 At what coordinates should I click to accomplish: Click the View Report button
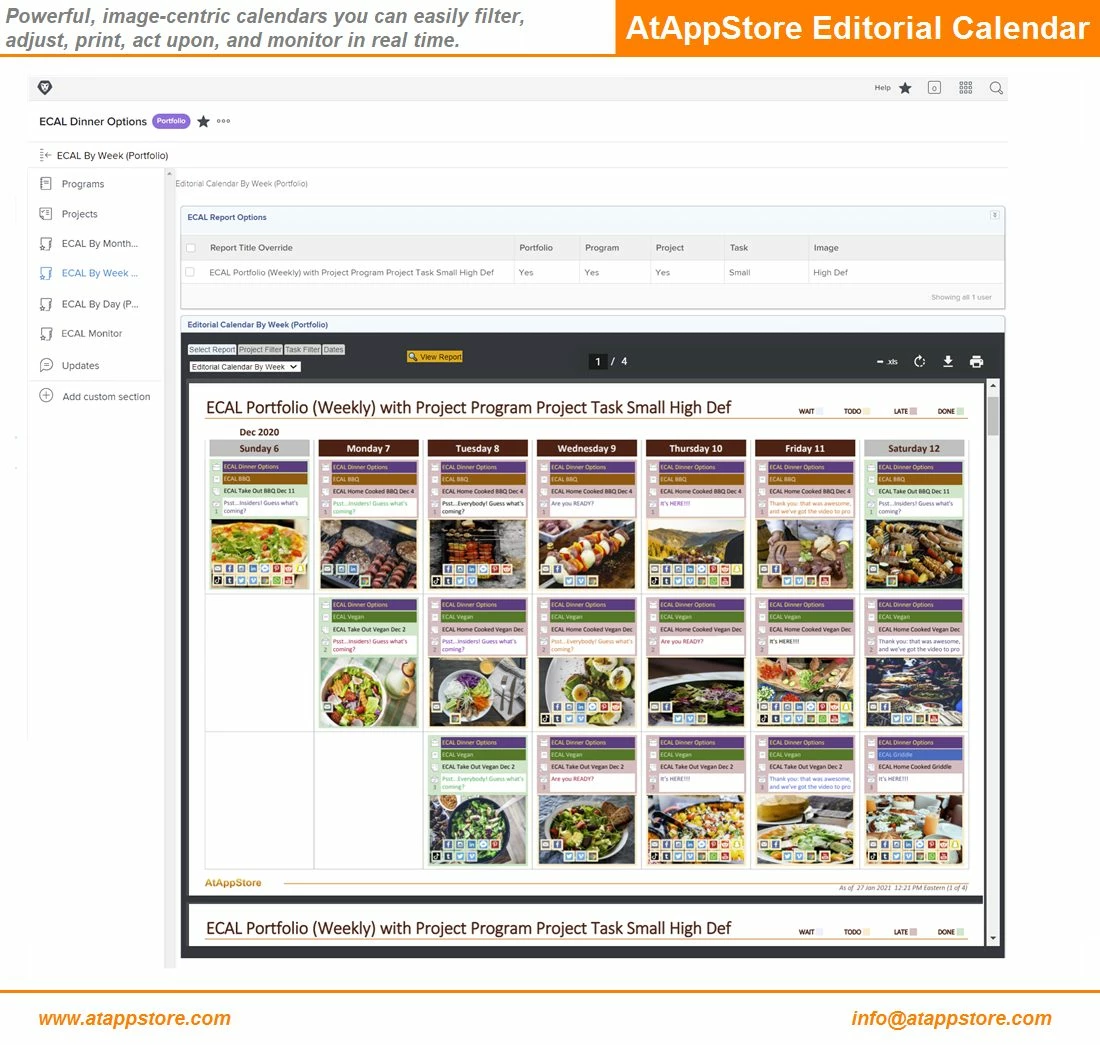click(435, 356)
